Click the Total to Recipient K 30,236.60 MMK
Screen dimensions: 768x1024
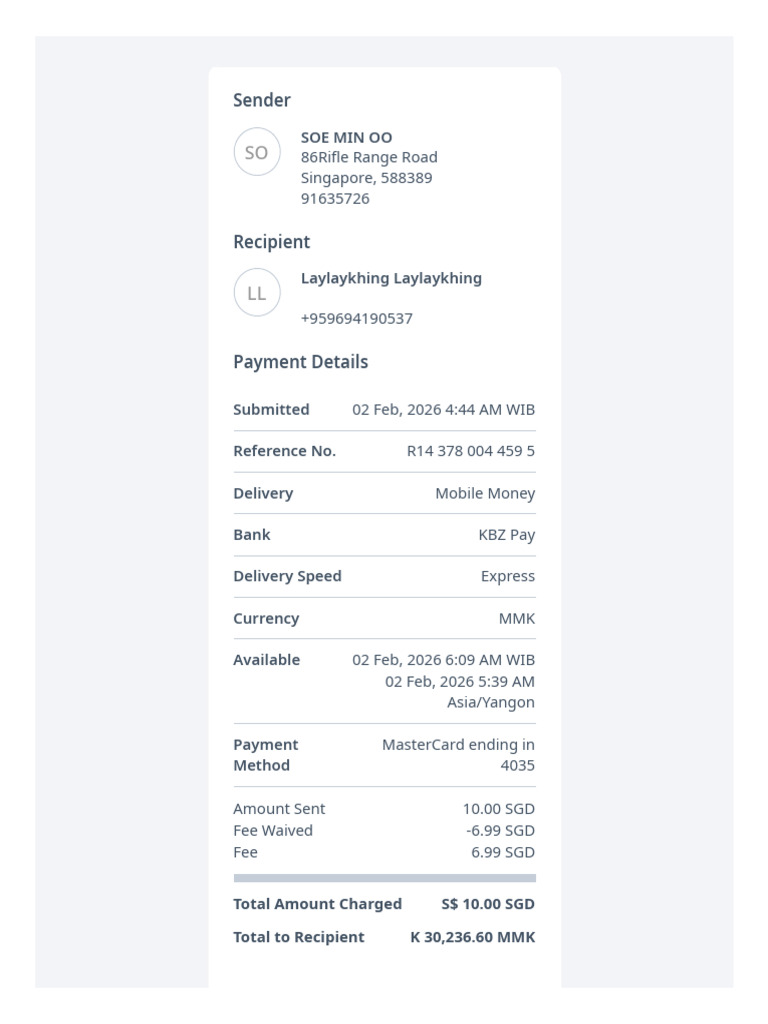[x=473, y=937]
